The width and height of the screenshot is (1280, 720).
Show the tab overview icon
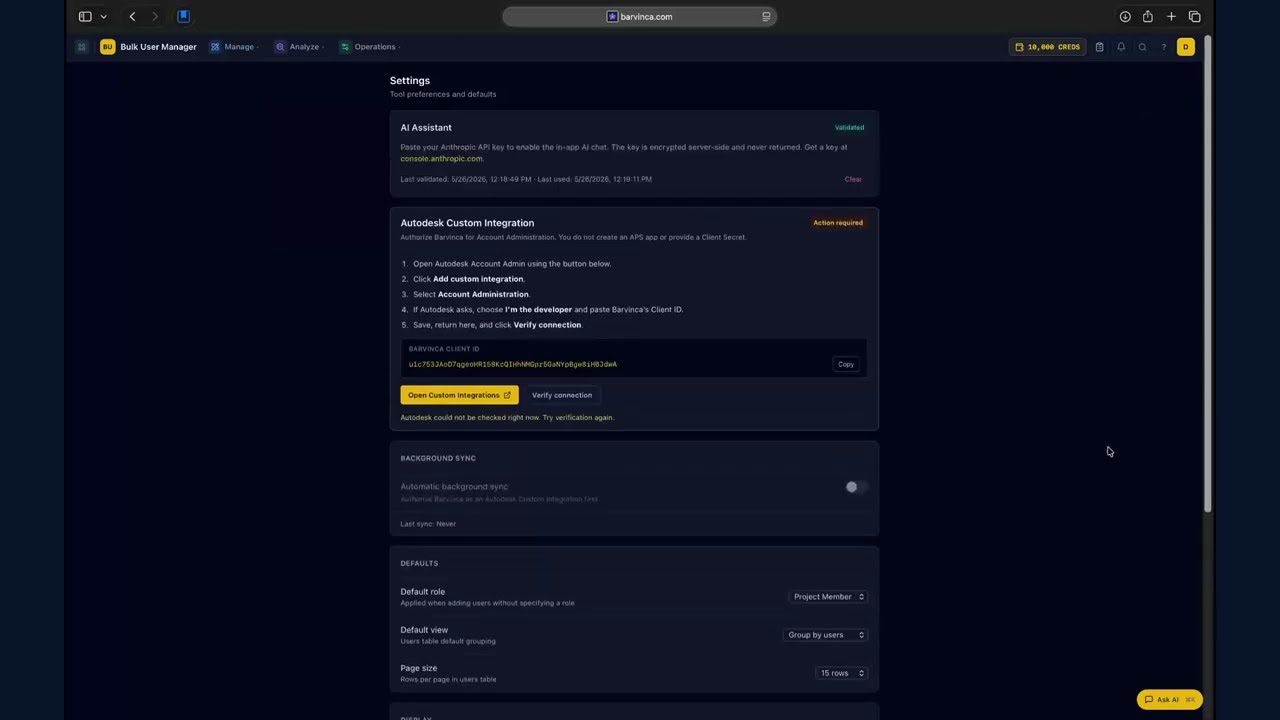pyautogui.click(x=1194, y=16)
